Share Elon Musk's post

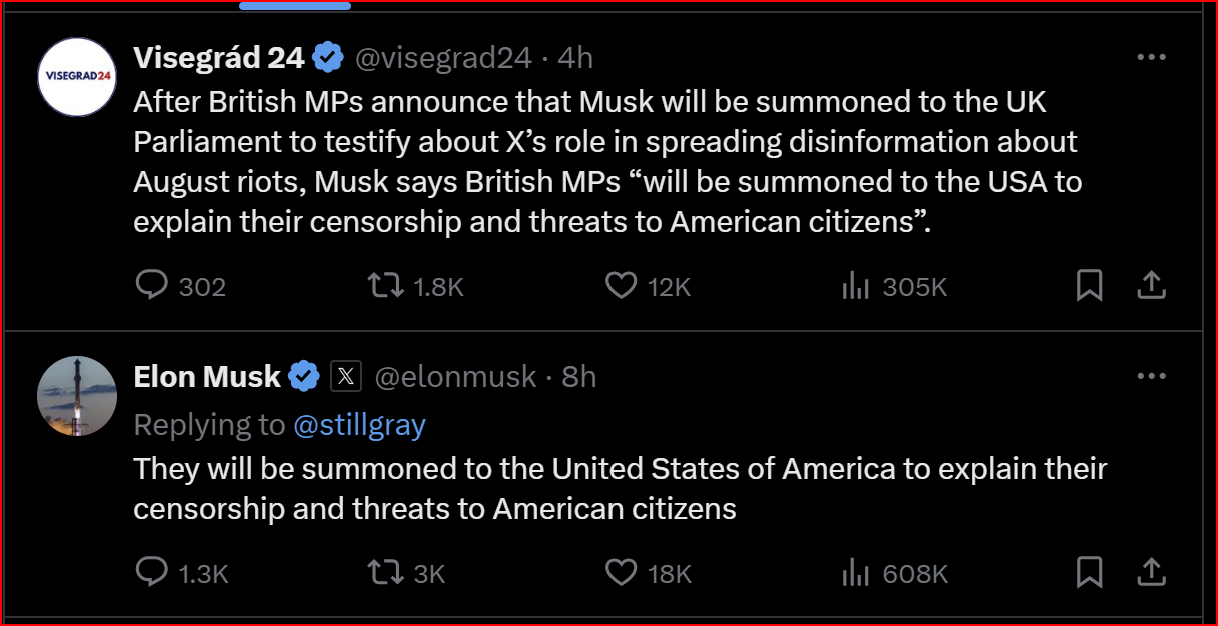[x=1152, y=573]
